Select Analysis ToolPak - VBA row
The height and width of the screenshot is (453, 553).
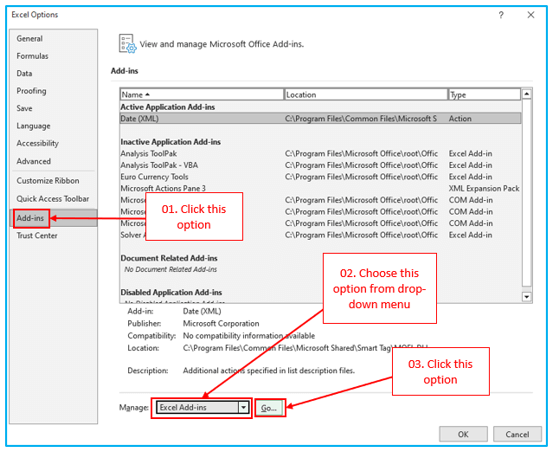pyautogui.click(x=320, y=165)
